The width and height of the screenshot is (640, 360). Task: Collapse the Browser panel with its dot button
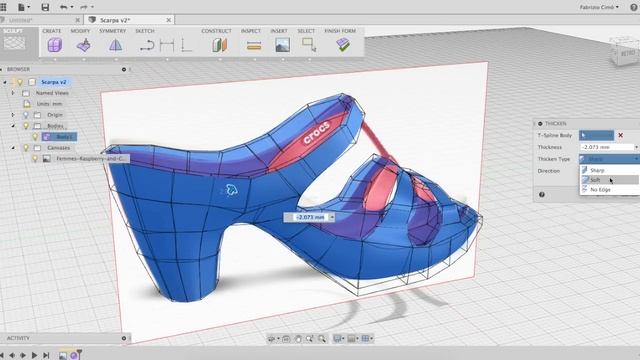point(124,69)
